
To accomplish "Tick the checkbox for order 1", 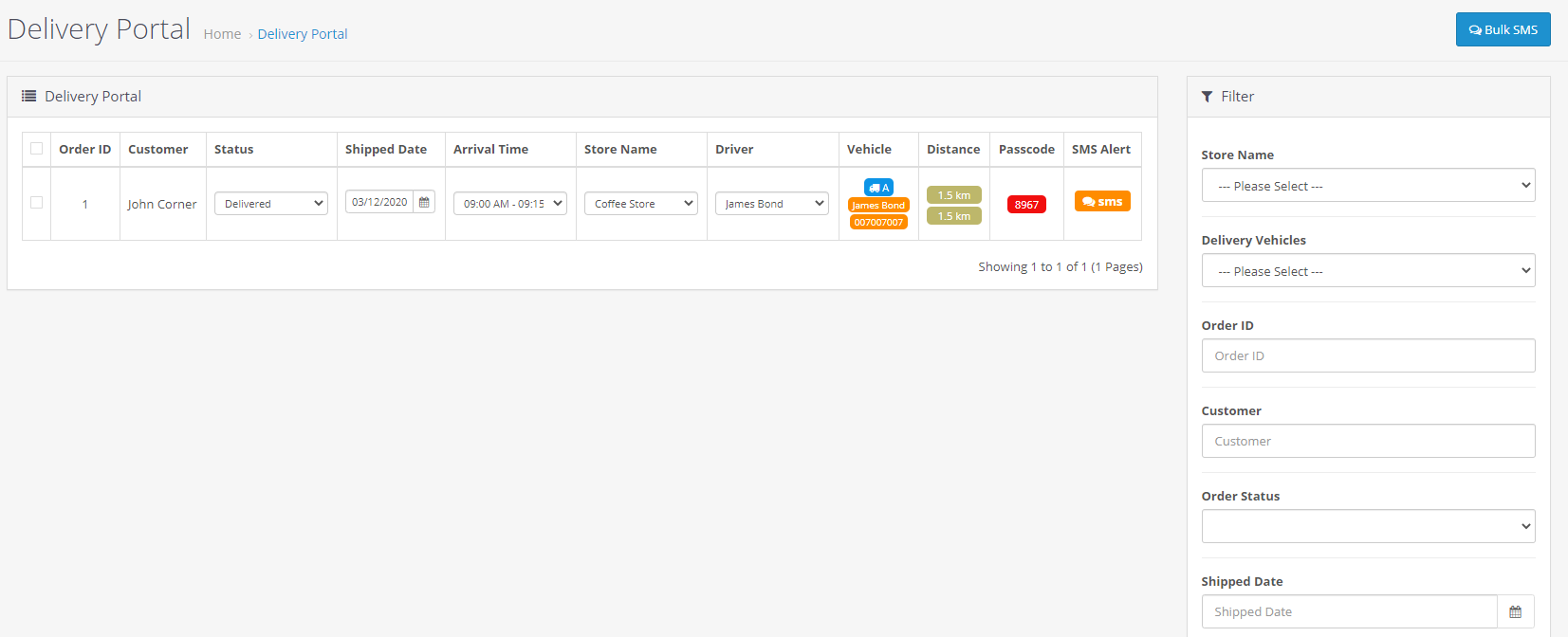I will (37, 203).
